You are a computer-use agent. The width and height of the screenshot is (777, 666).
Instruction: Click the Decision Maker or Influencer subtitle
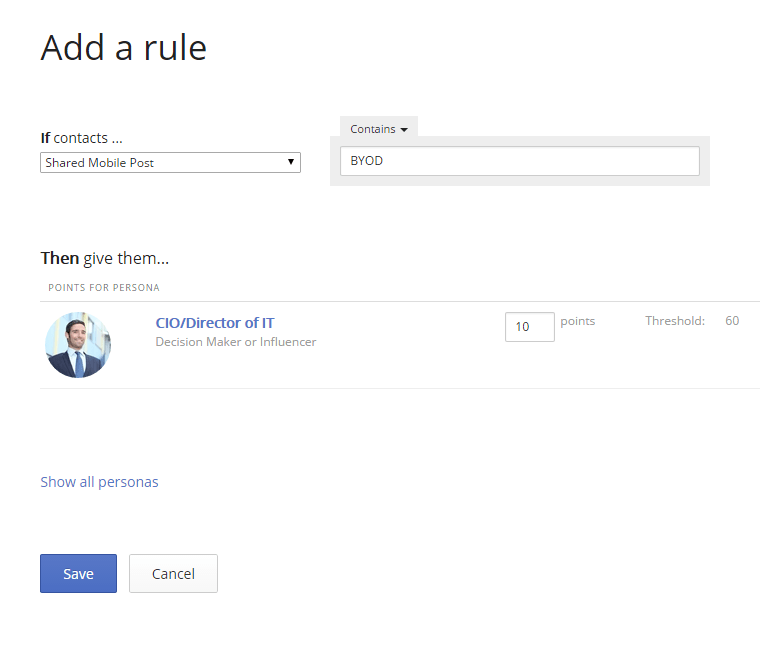point(236,342)
